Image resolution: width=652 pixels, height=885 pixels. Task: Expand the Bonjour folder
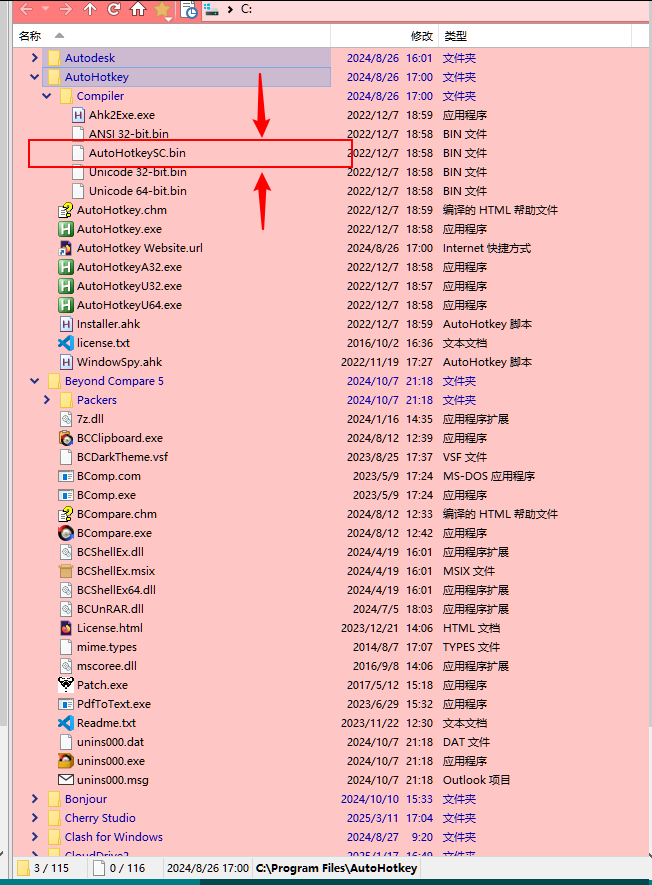(34, 799)
